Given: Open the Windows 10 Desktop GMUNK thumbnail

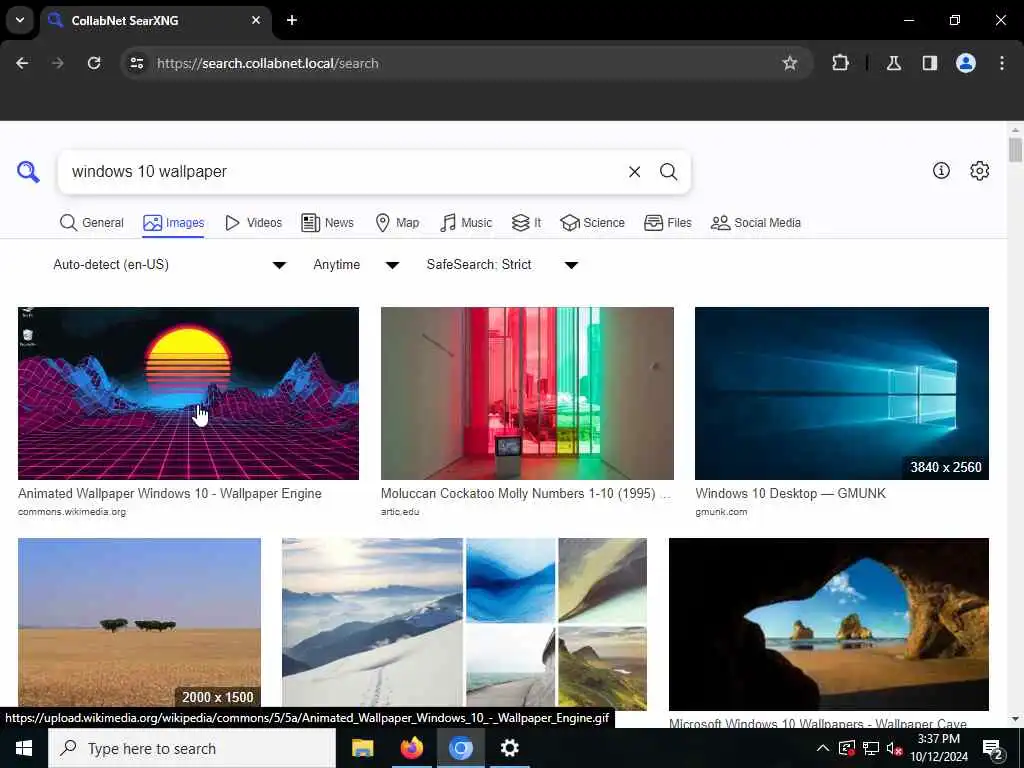Looking at the screenshot, I should click(842, 393).
